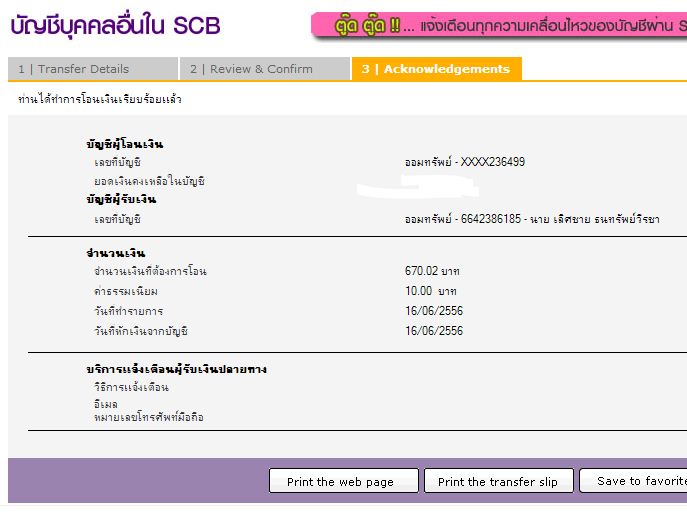Screen dimensions: 687x532
Task: Click Print the web page button
Action: [x=344, y=481]
